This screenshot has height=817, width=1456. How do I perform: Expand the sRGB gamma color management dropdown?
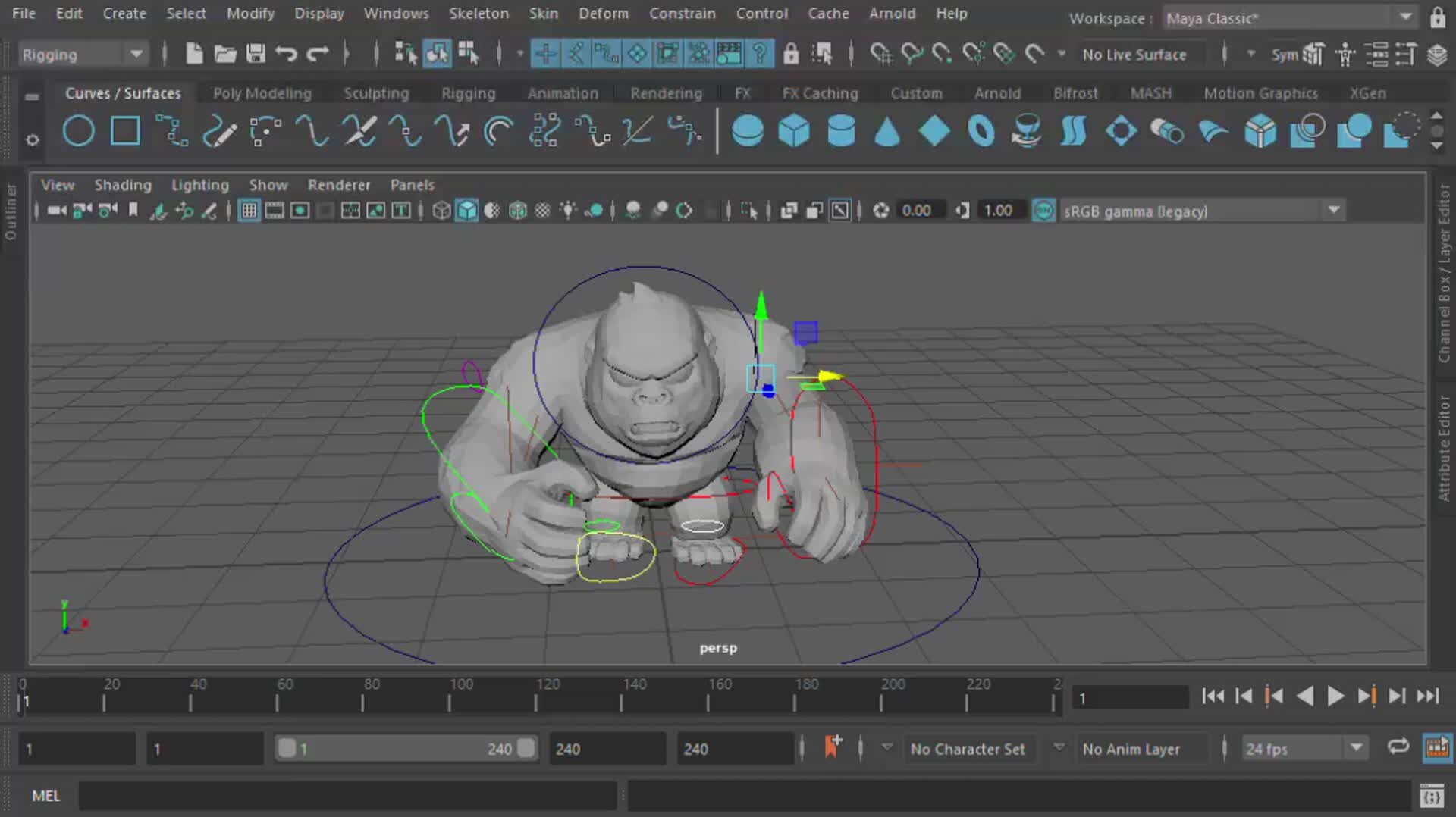point(1334,211)
